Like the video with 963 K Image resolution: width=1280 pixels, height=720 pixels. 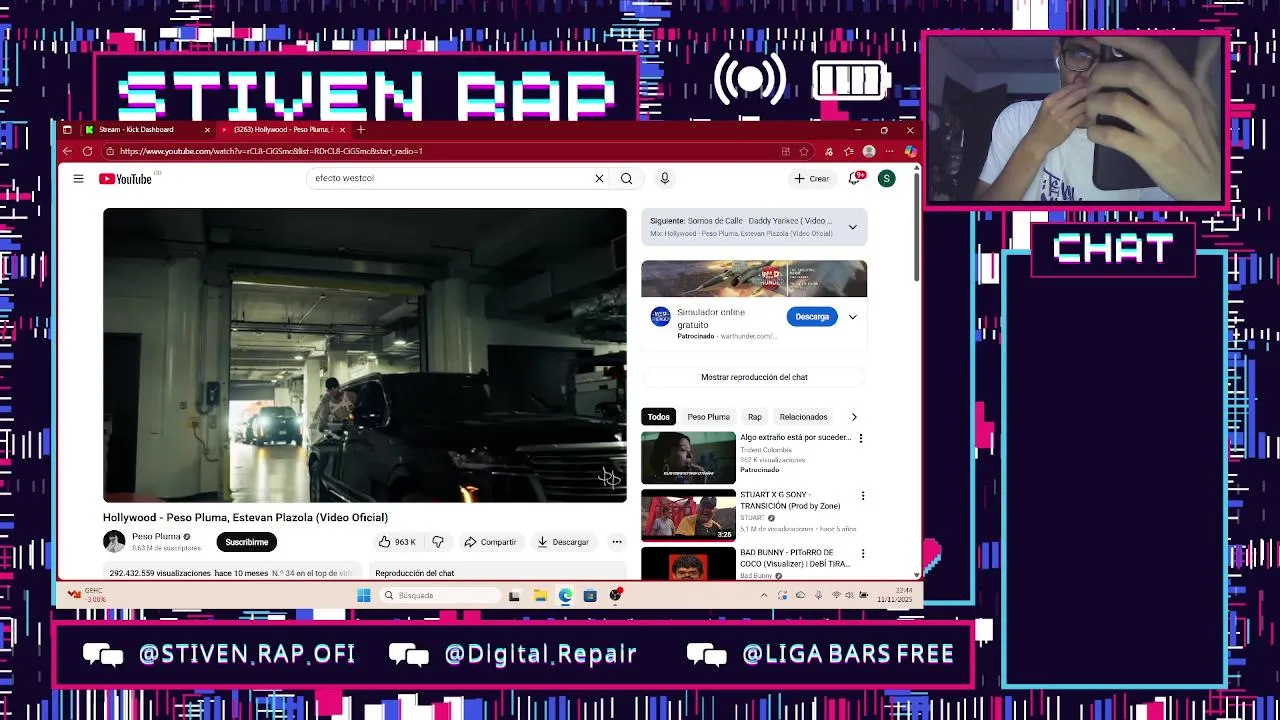click(397, 542)
